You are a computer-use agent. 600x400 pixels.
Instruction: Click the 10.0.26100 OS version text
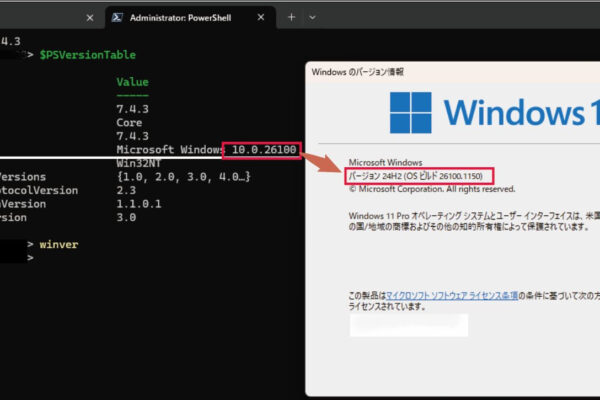coord(264,150)
